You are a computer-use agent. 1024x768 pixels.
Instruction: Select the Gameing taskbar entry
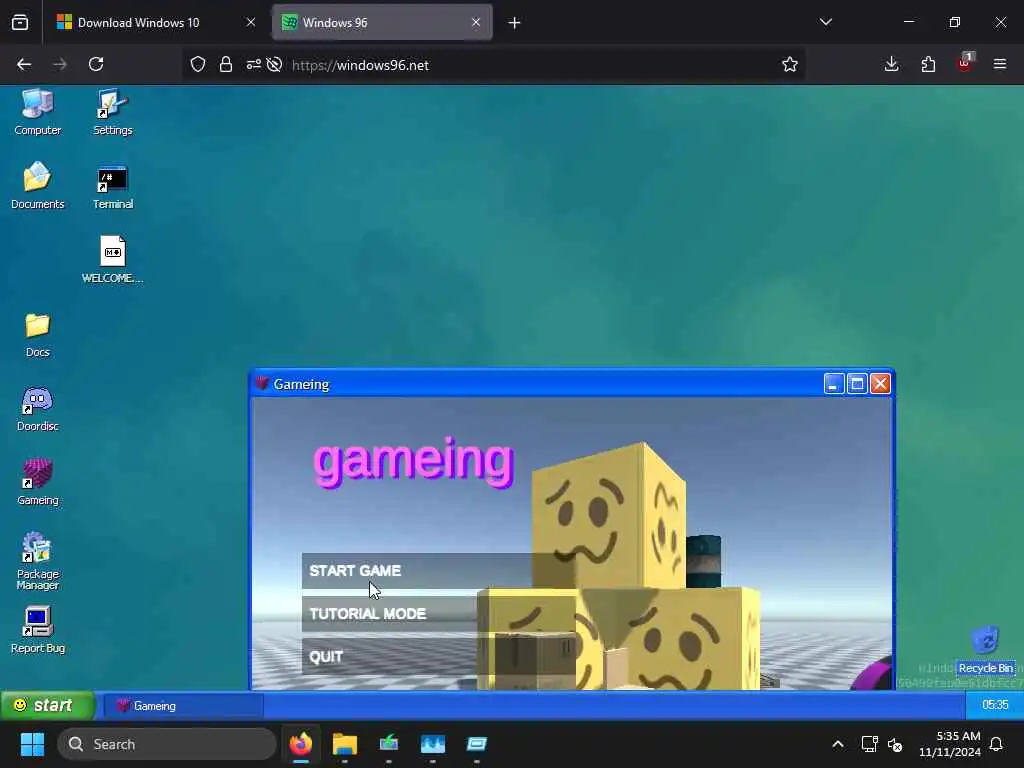tap(184, 706)
